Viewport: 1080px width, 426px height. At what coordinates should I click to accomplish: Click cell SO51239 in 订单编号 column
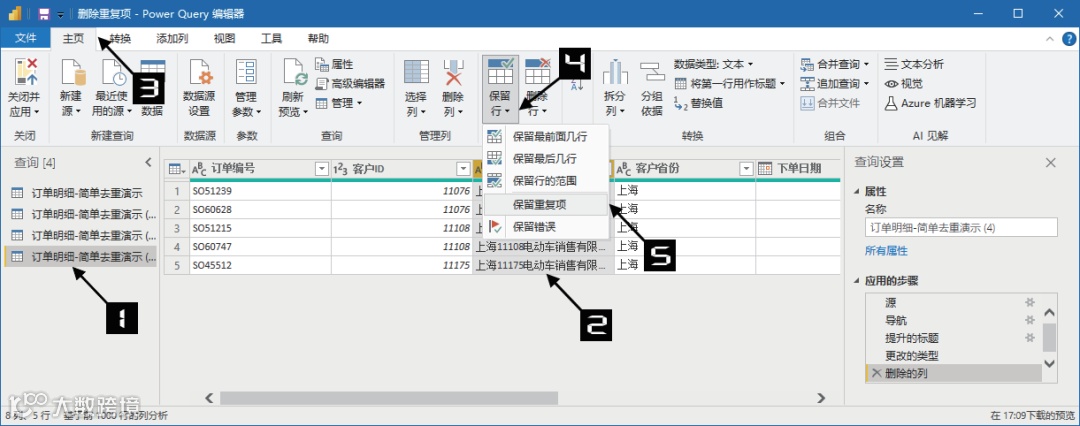[260, 191]
